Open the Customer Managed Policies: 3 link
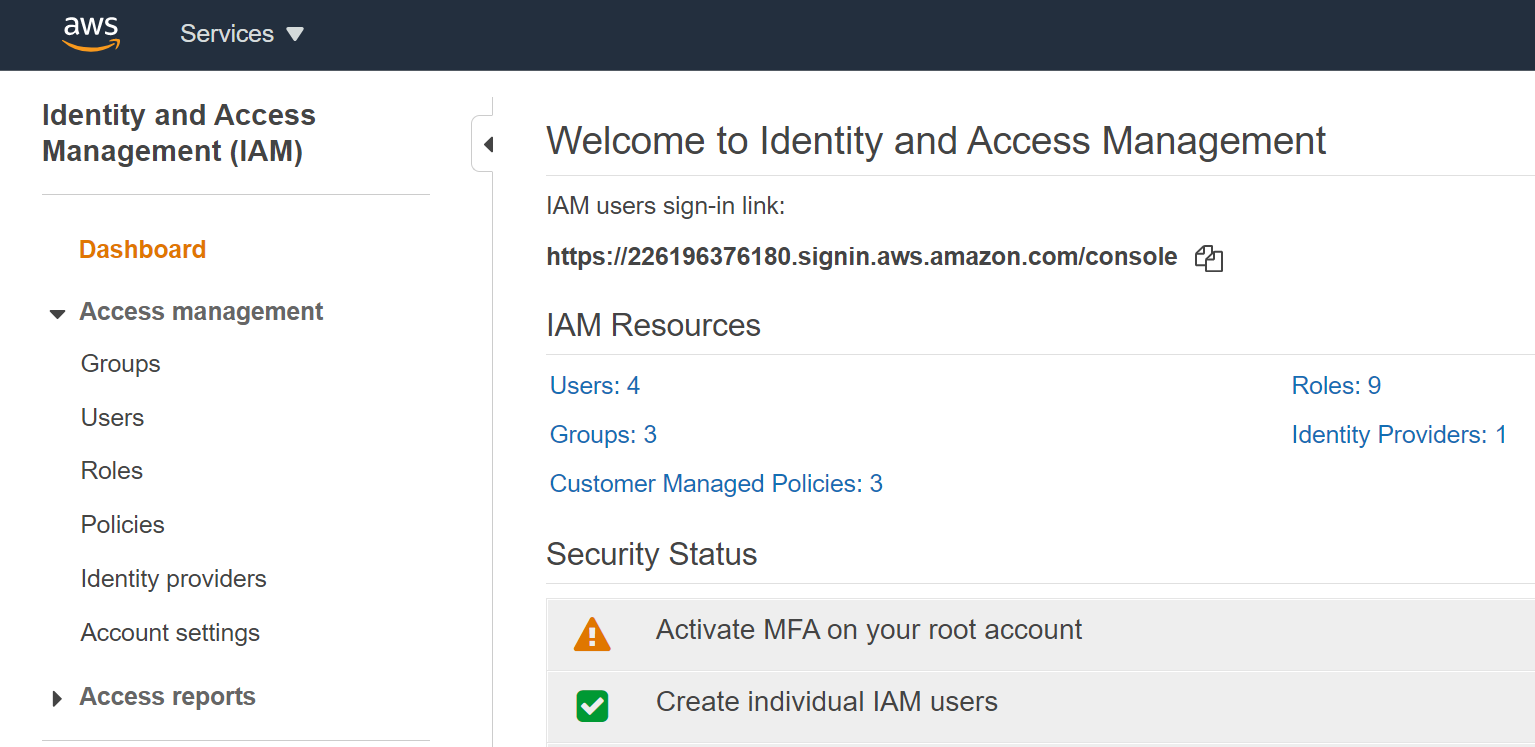Screen dimensions: 1535x747 click(715, 484)
